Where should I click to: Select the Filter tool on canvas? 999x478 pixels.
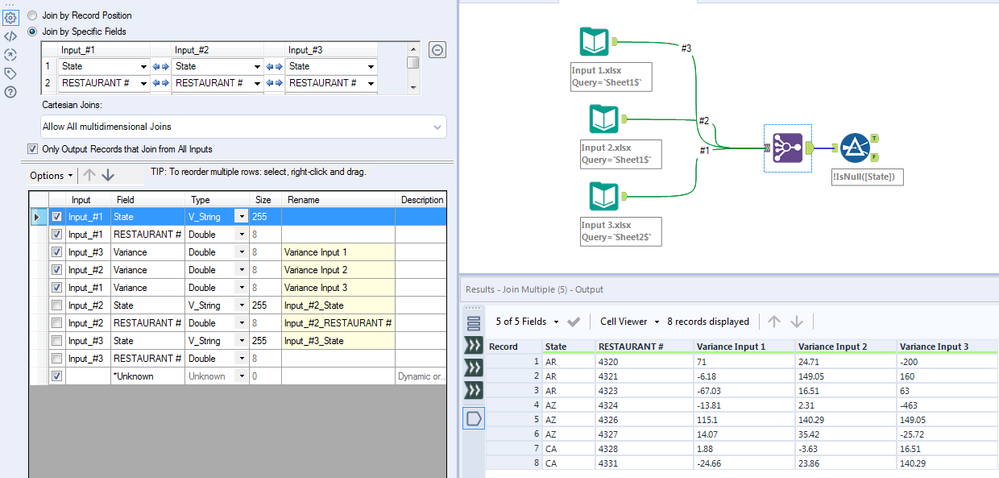point(855,148)
